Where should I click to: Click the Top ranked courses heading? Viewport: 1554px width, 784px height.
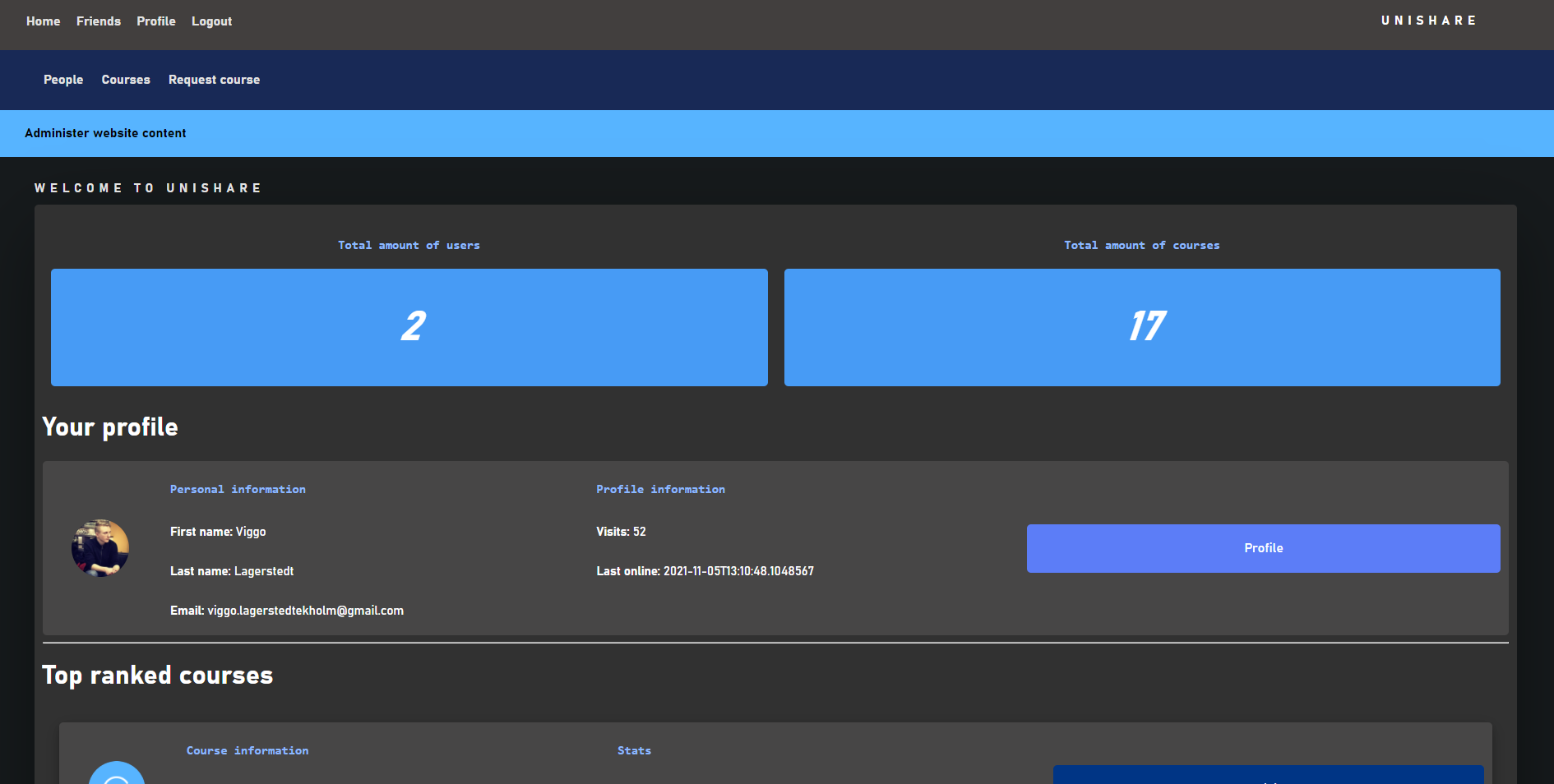(158, 676)
